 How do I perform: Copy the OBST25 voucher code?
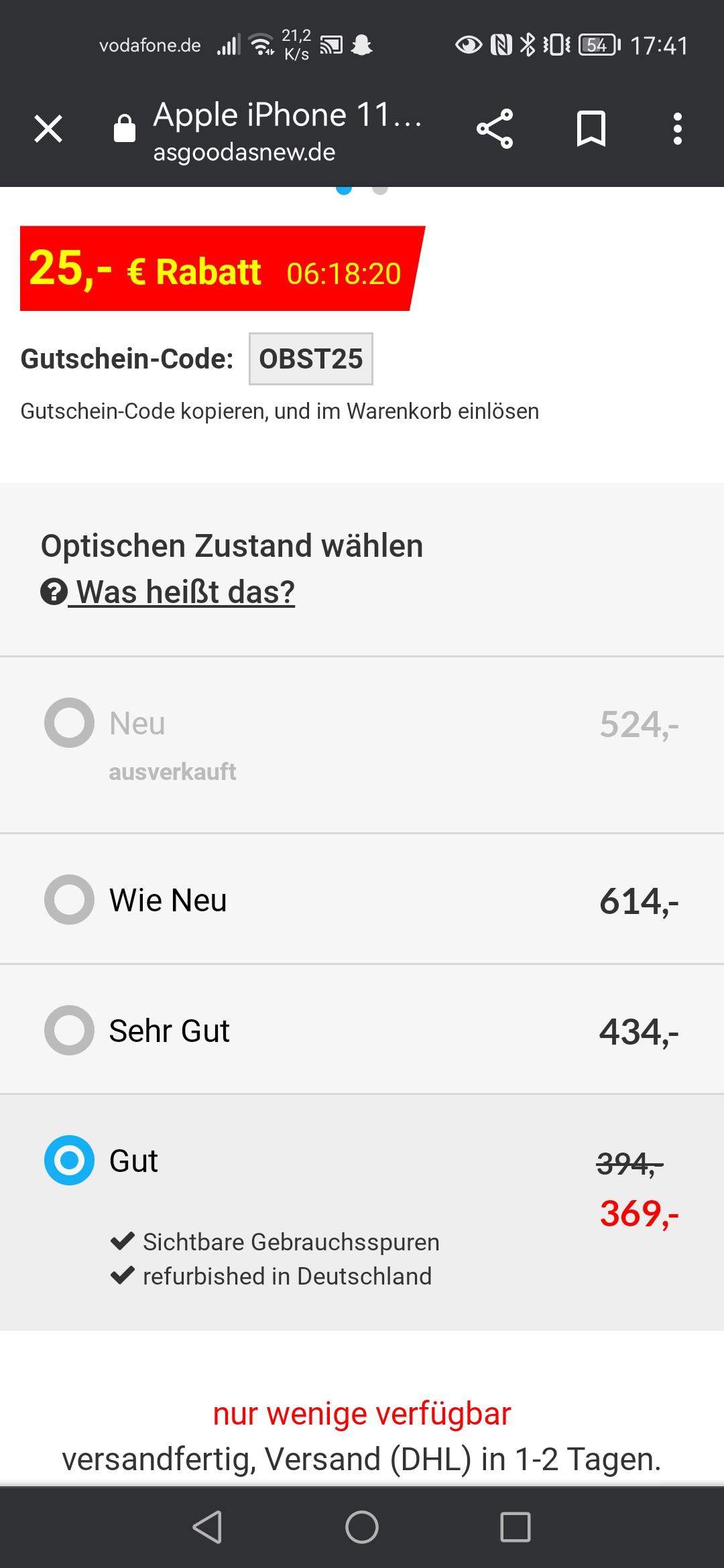[310, 359]
